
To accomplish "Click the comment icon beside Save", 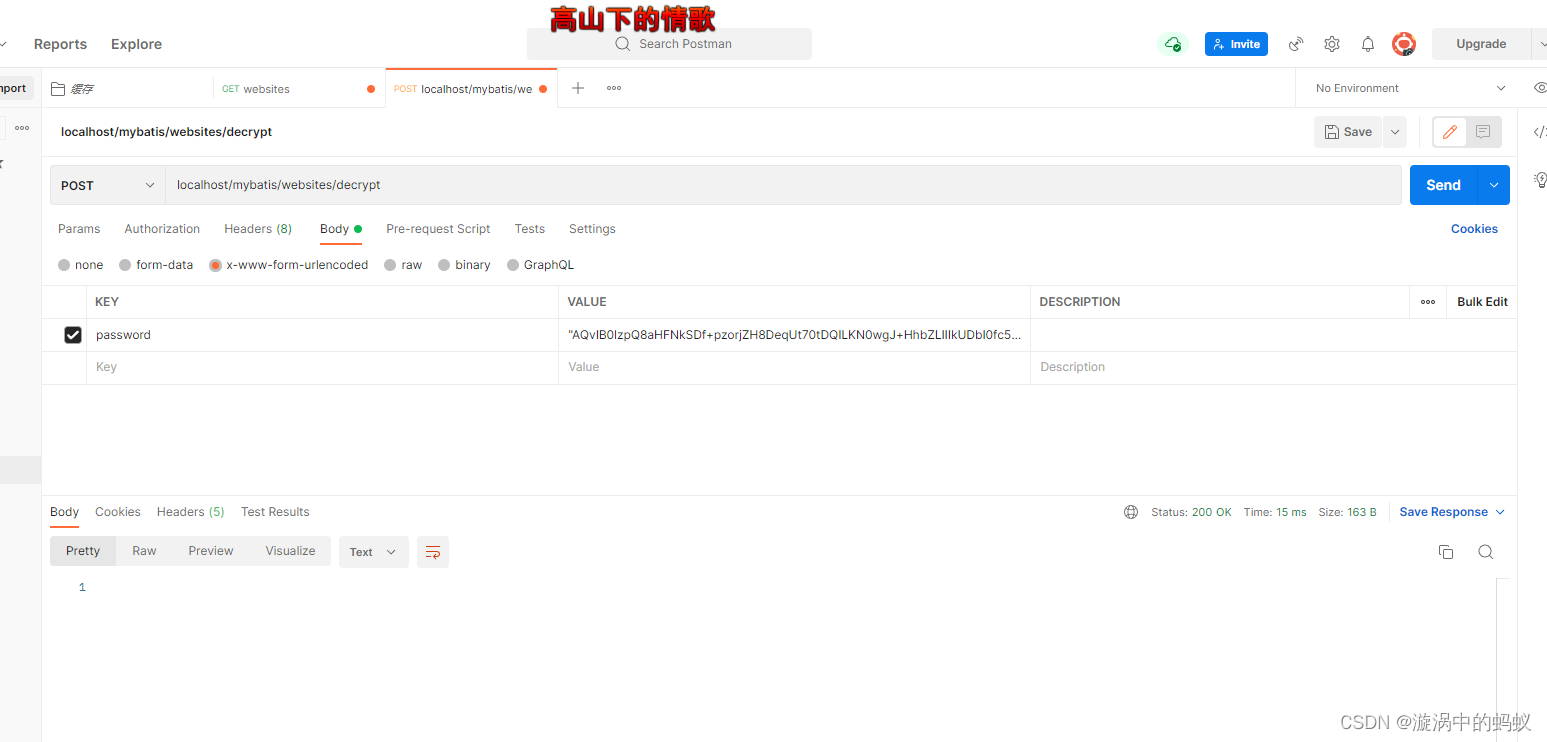I will tap(1481, 131).
